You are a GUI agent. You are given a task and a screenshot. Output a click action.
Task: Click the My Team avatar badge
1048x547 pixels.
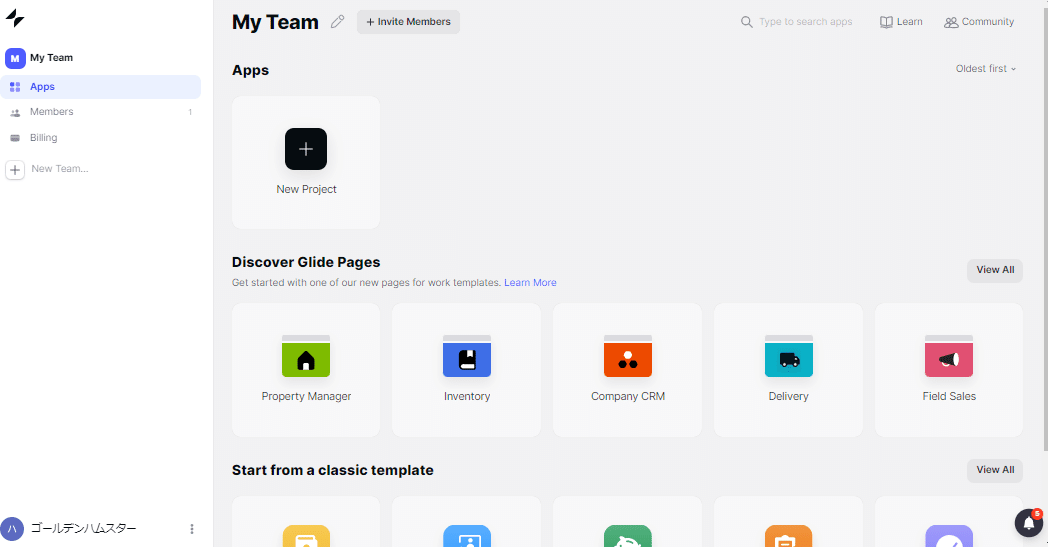pos(15,58)
